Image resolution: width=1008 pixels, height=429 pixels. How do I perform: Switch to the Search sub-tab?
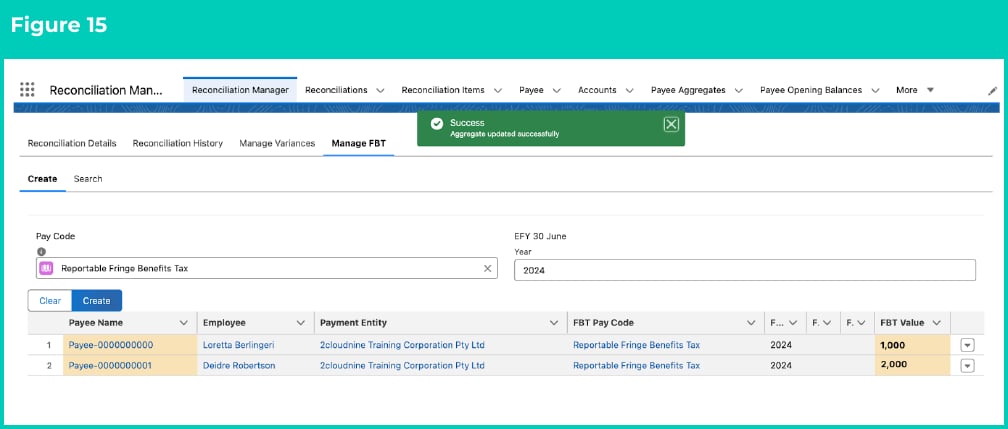(88, 179)
